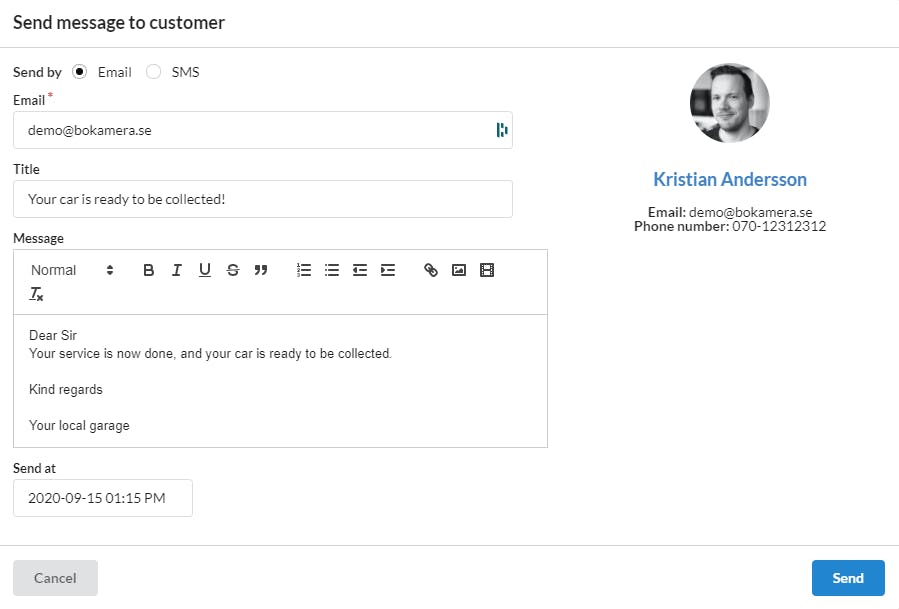Open Kristian Andersson's customer profile link
The image size is (899, 609).
730,179
